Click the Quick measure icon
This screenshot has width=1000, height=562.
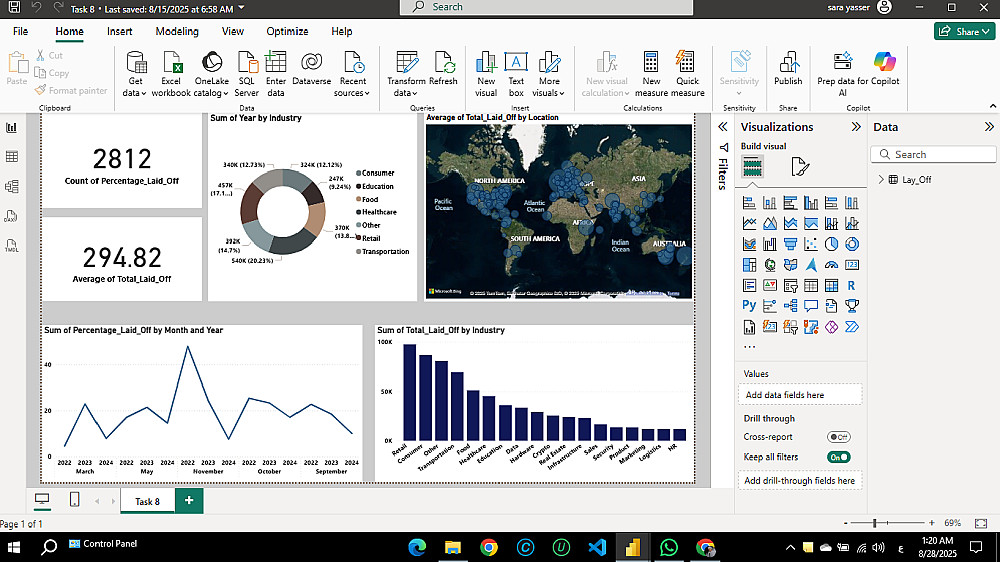[687, 63]
